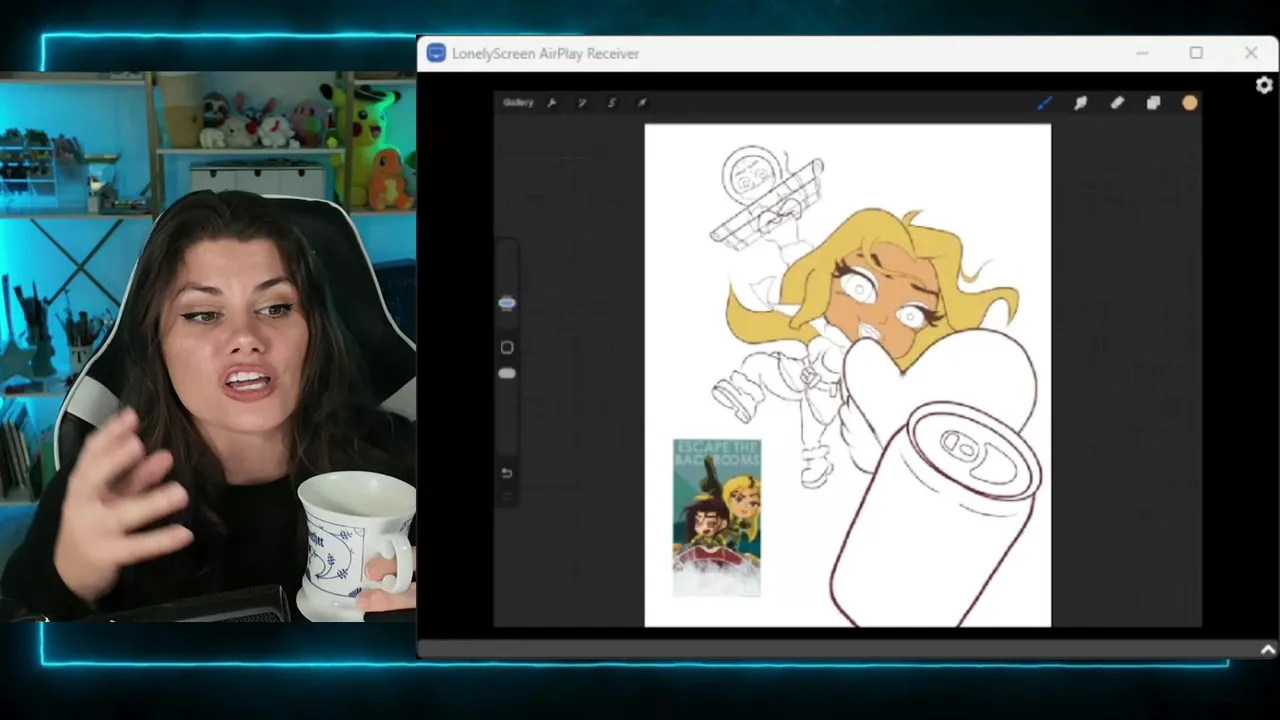This screenshot has height=720, width=1280.
Task: Click the LonelyScreen app icon in title bar
Action: pyautogui.click(x=436, y=53)
